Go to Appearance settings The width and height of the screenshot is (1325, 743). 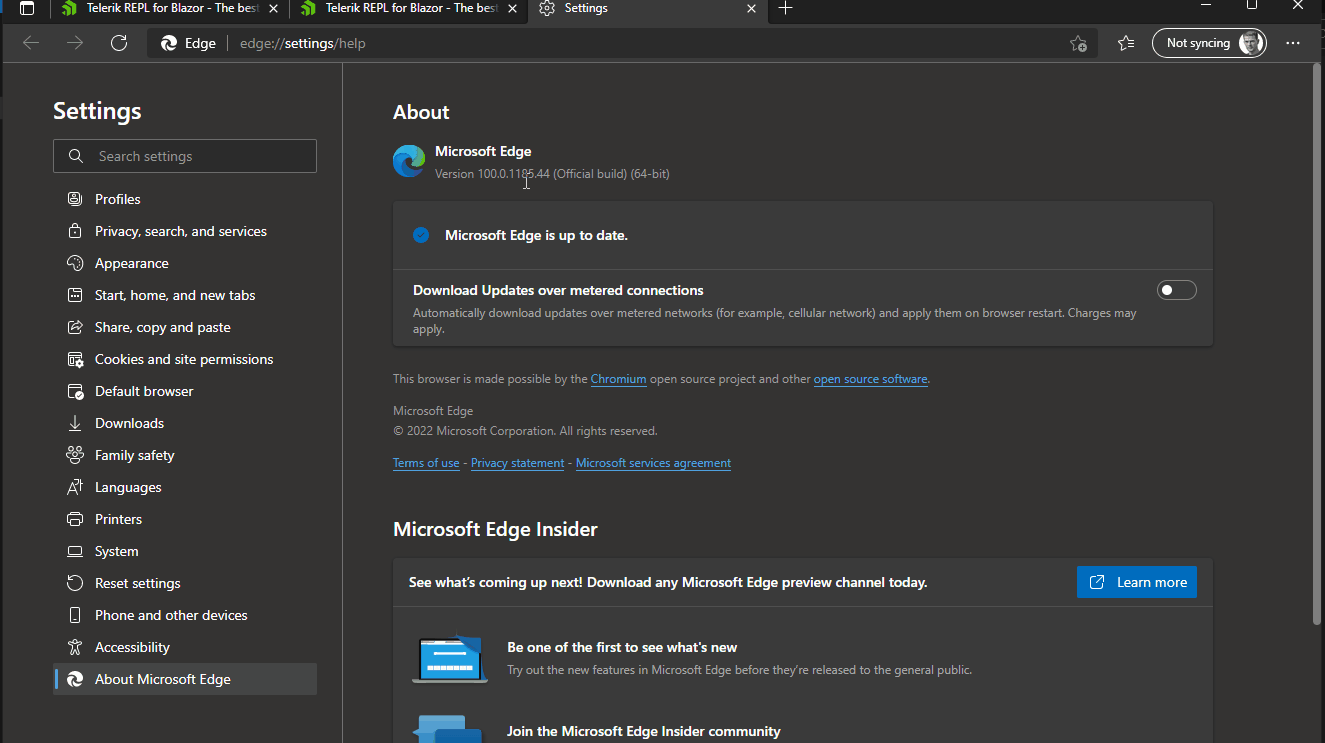131,263
